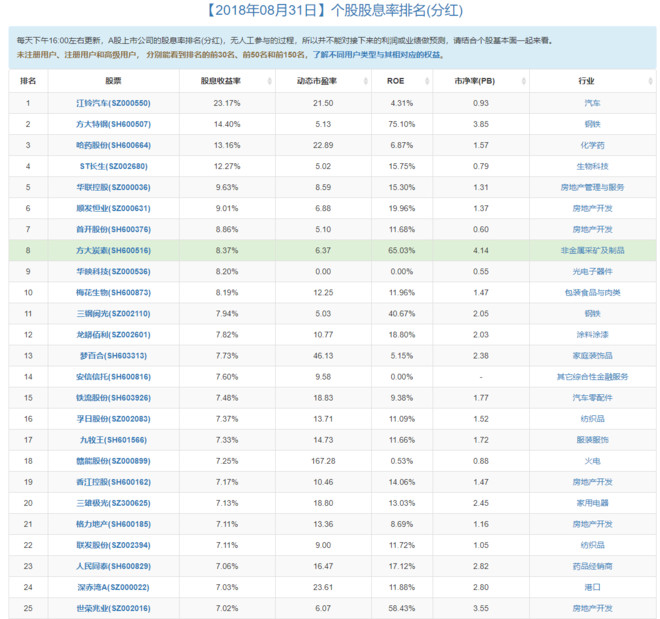
Task: Open stock link 世荣兆业(SZ002016)
Action: point(113,608)
